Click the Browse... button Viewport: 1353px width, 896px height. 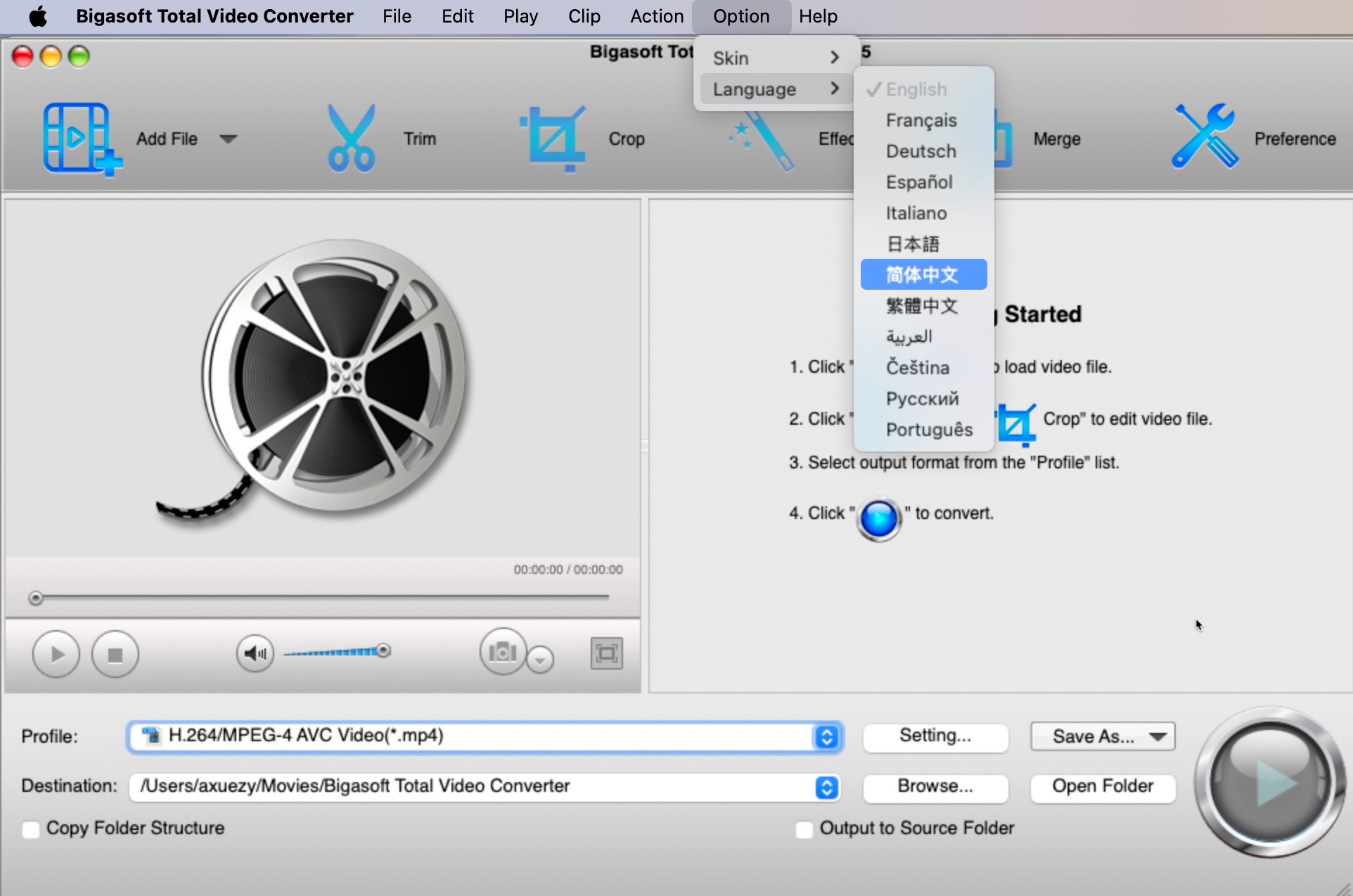tap(935, 786)
